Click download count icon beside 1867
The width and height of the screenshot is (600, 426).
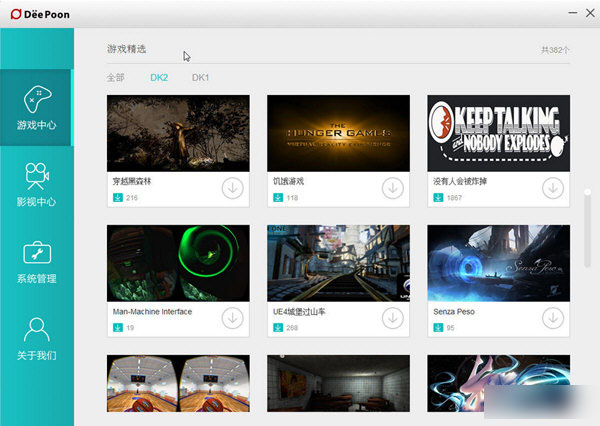pyautogui.click(x=438, y=197)
